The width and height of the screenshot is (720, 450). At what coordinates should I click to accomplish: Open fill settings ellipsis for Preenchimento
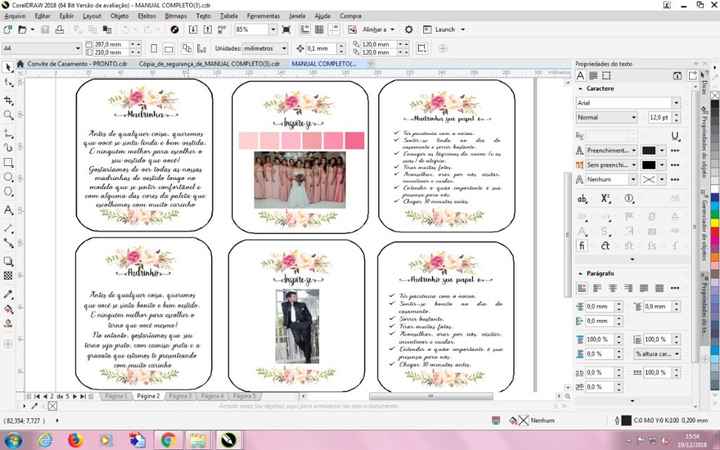[675, 151]
